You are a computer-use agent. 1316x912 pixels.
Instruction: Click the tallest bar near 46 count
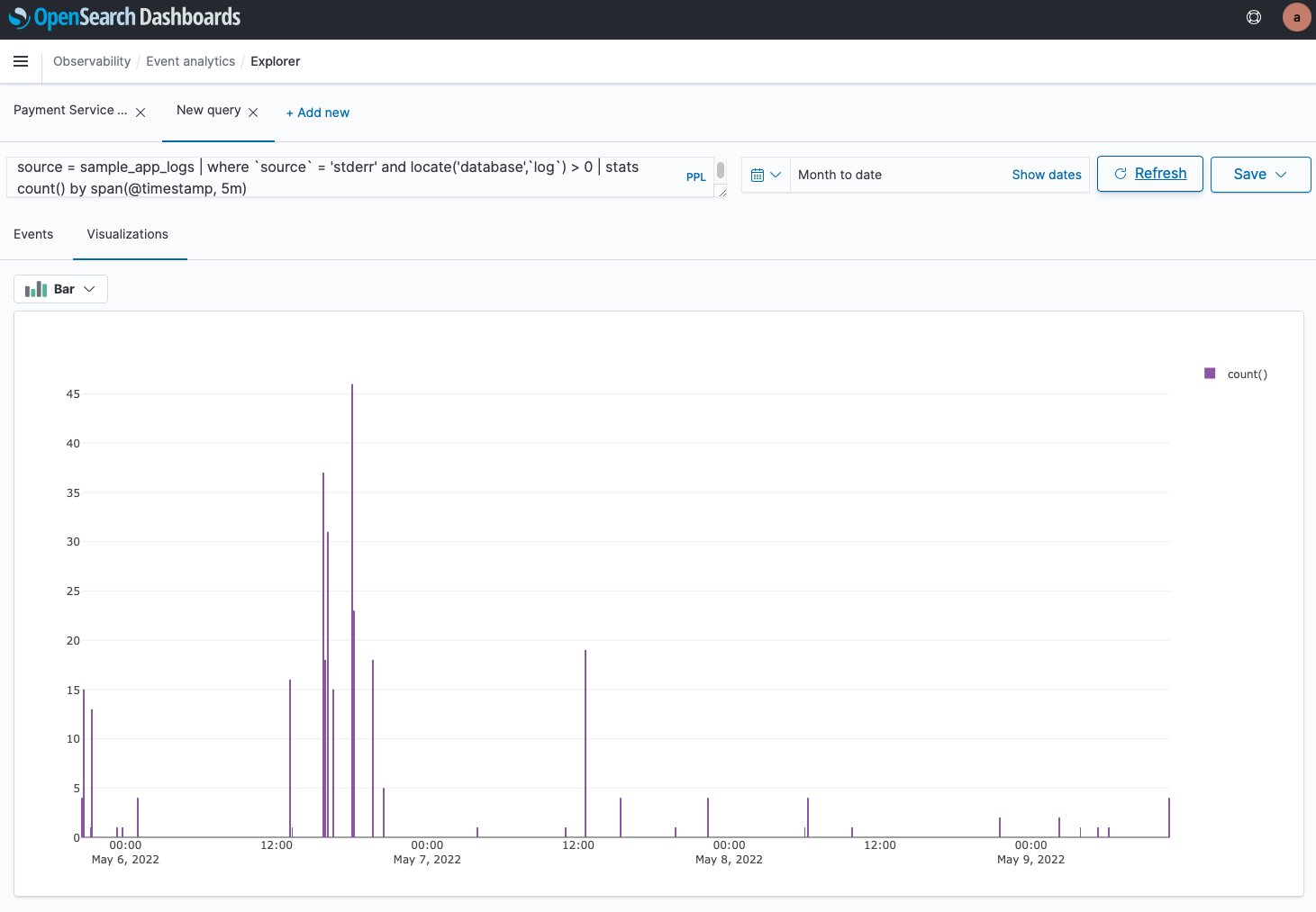coord(352,610)
